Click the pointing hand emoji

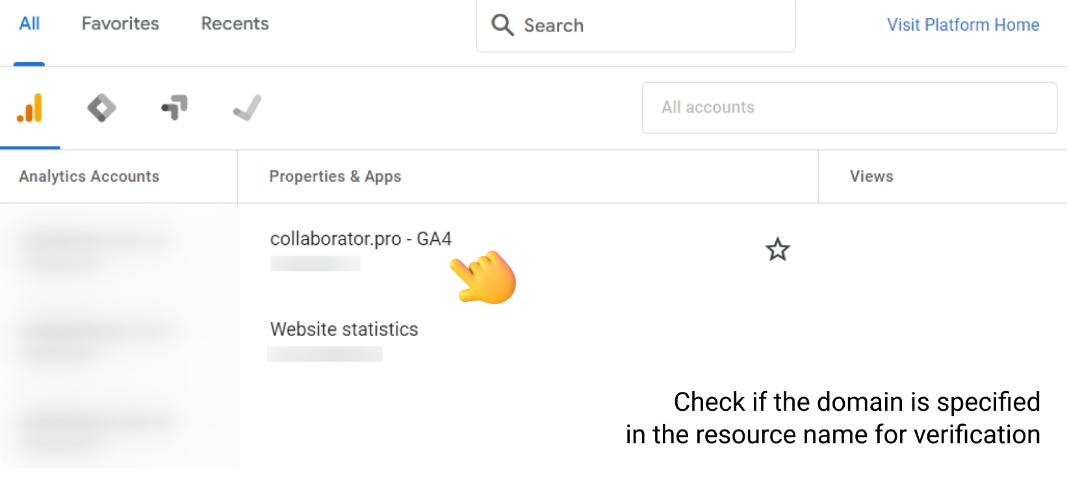tap(483, 276)
